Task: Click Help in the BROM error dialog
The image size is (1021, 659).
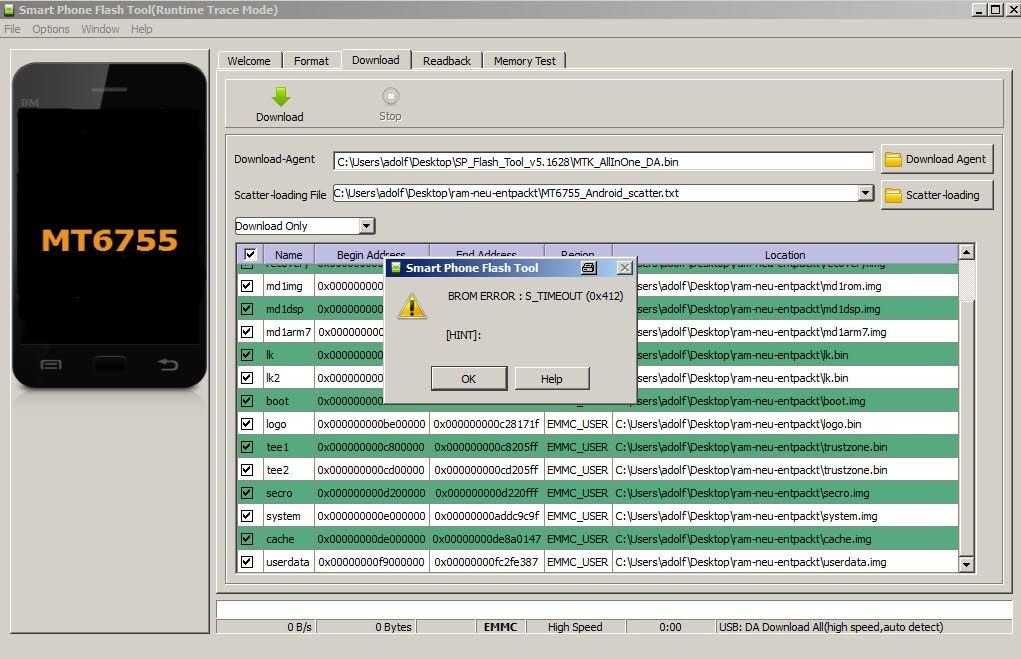Action: (552, 378)
